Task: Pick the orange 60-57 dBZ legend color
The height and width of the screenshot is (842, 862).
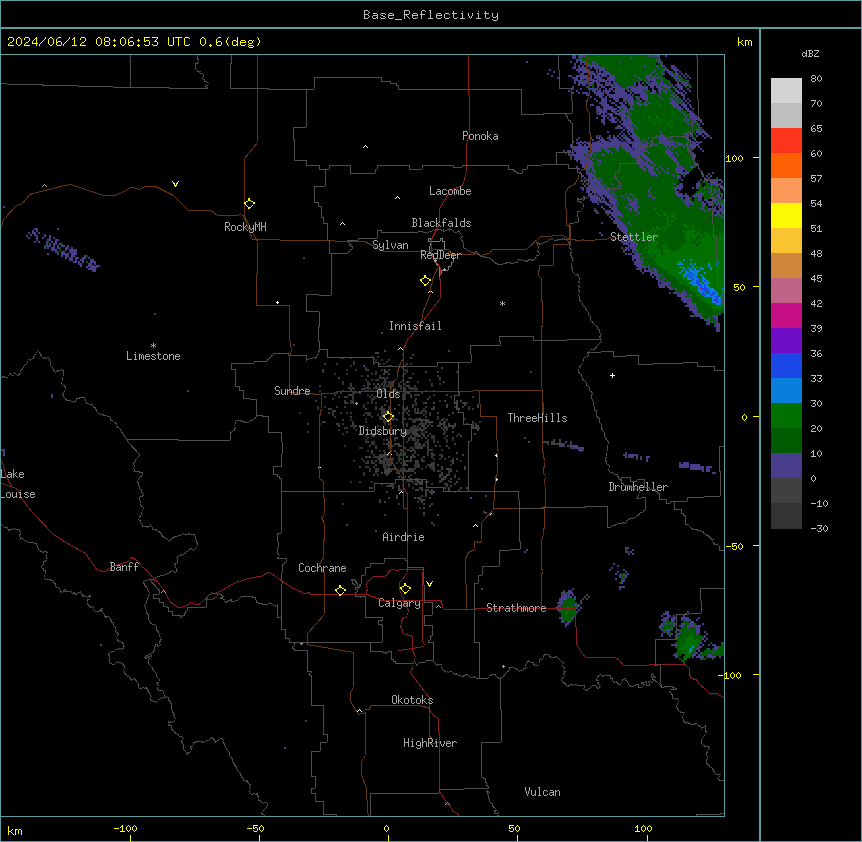Action: pyautogui.click(x=786, y=165)
